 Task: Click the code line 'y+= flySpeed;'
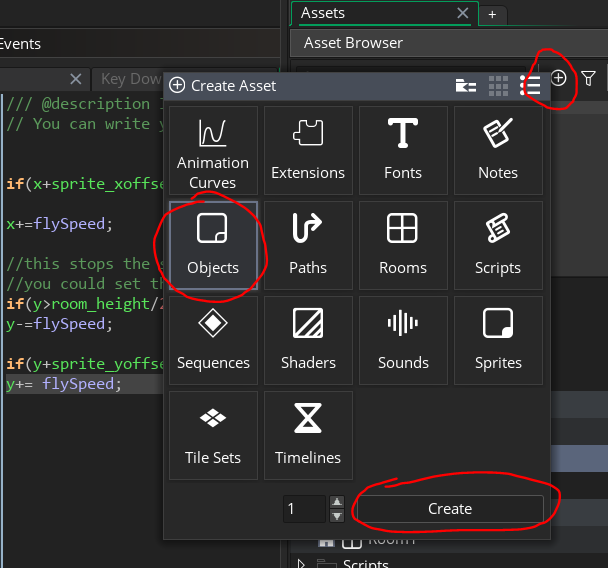point(64,384)
